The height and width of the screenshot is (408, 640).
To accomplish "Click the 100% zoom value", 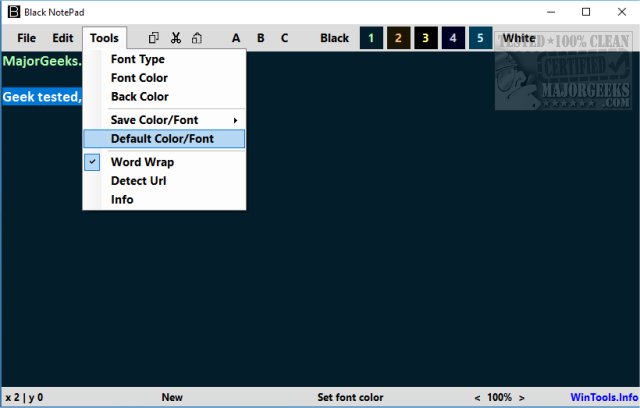I will click(499, 397).
